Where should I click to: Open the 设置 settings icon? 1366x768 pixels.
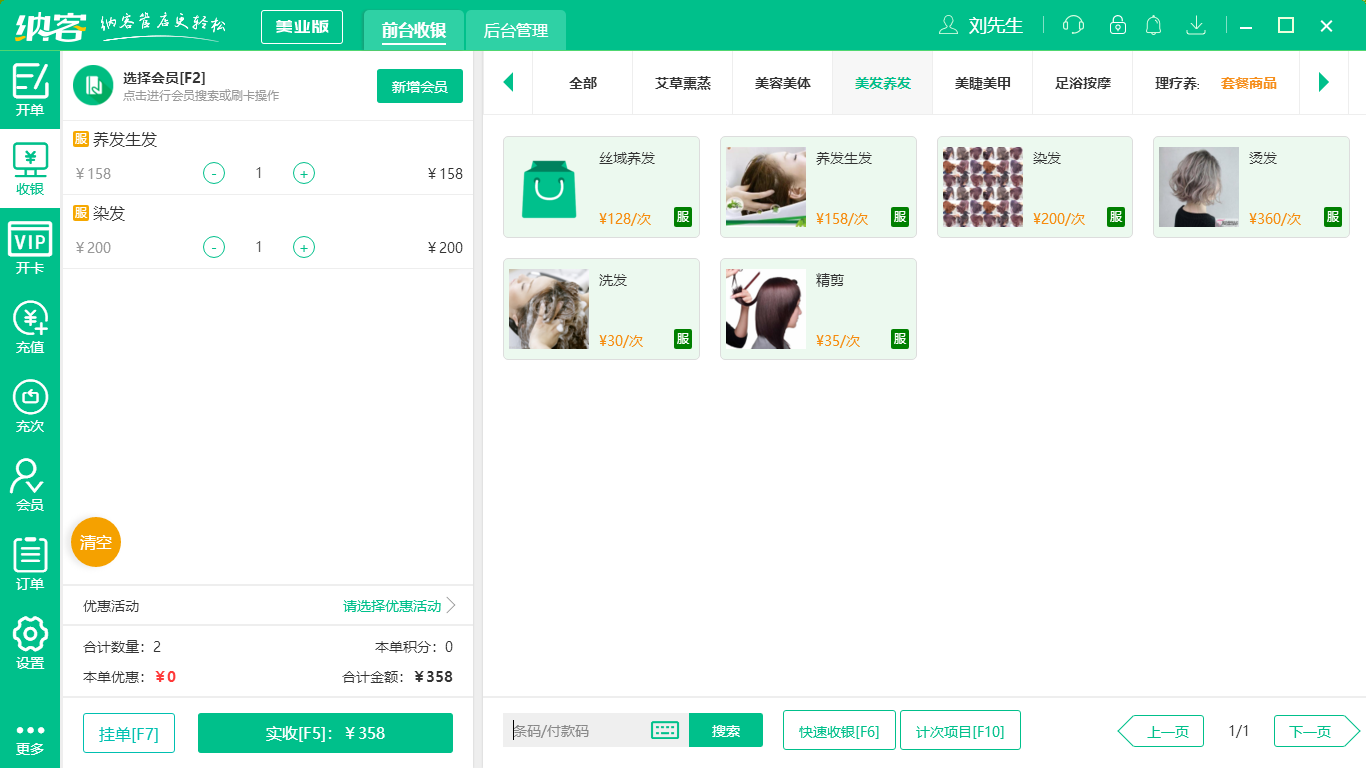point(30,636)
